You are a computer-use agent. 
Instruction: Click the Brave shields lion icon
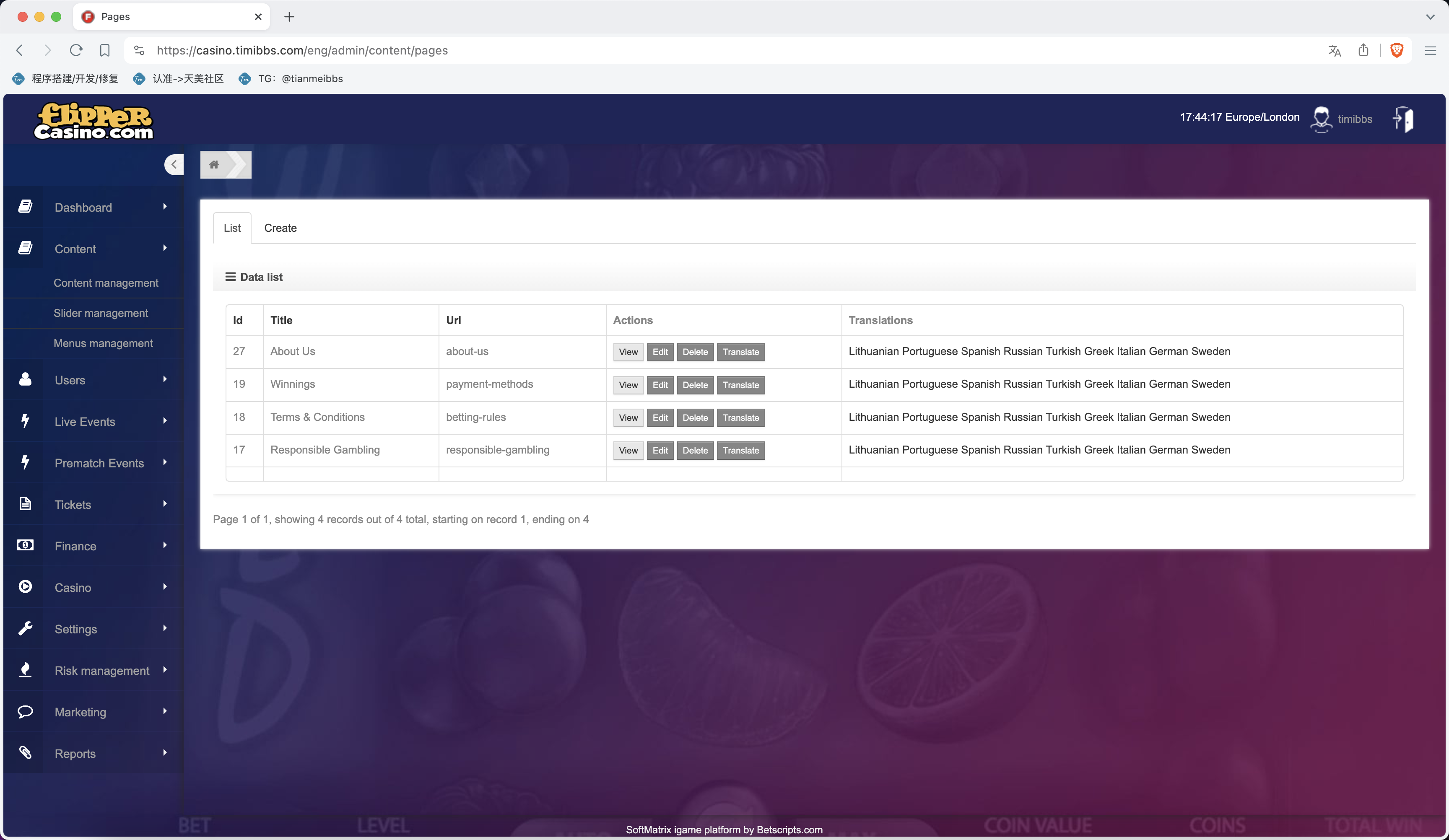point(1396,50)
